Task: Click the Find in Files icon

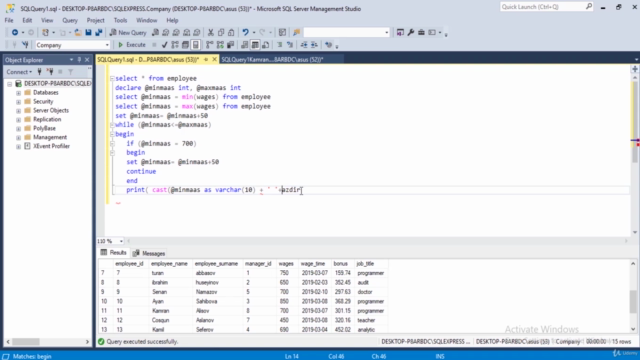Action: (x=297, y=32)
